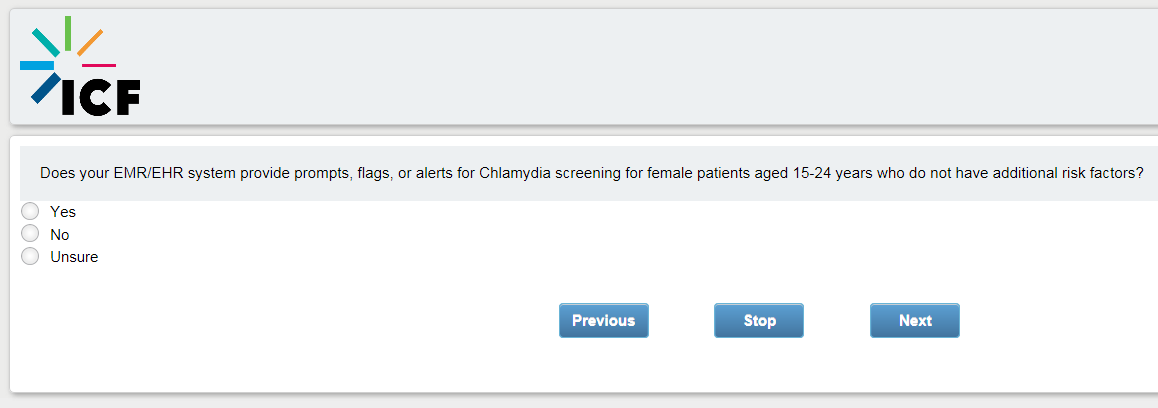Click the dark navy diagonal ray in the logo

point(45,88)
